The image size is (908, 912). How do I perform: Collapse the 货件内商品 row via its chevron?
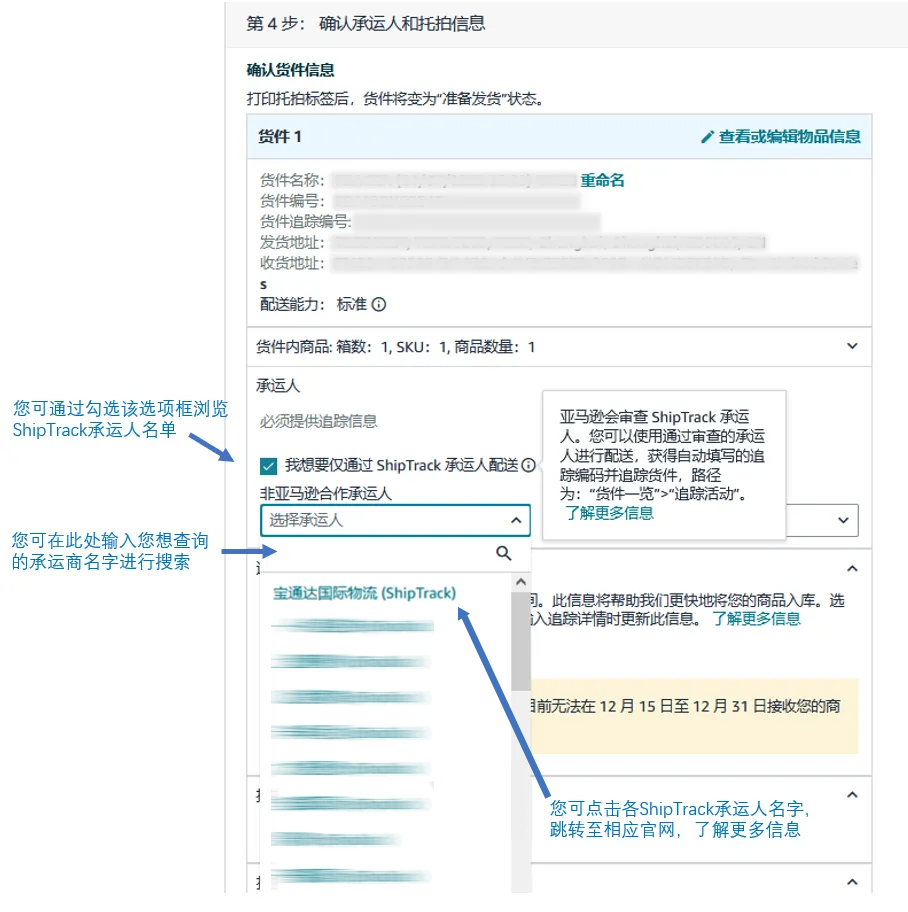click(x=851, y=344)
